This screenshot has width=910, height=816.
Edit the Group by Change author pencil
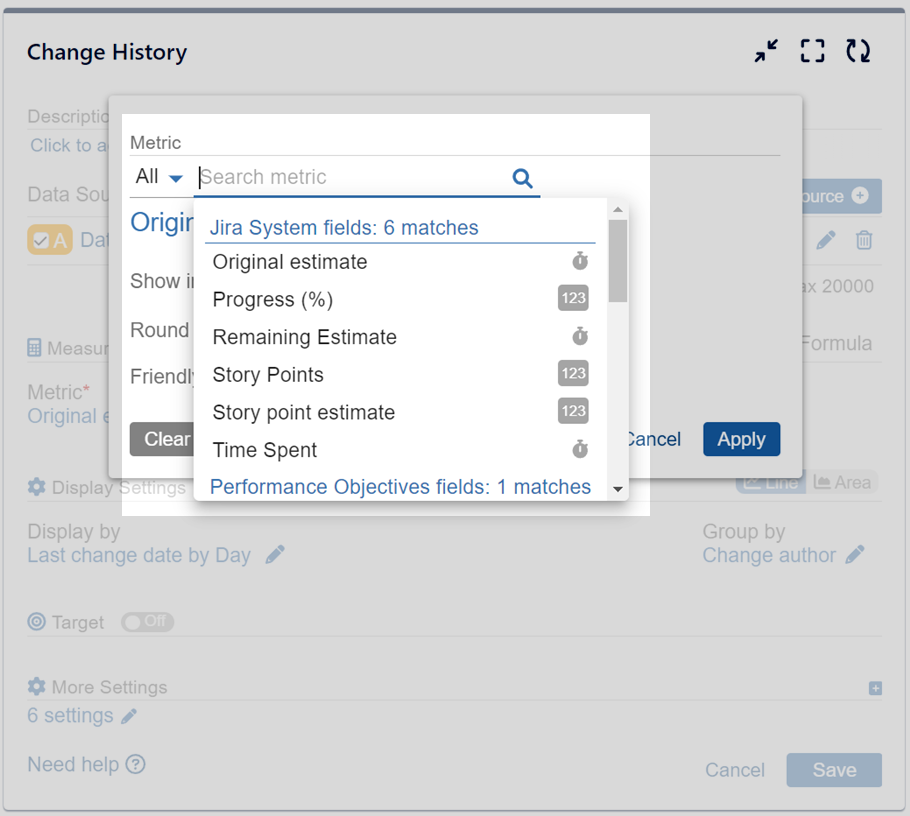click(855, 555)
